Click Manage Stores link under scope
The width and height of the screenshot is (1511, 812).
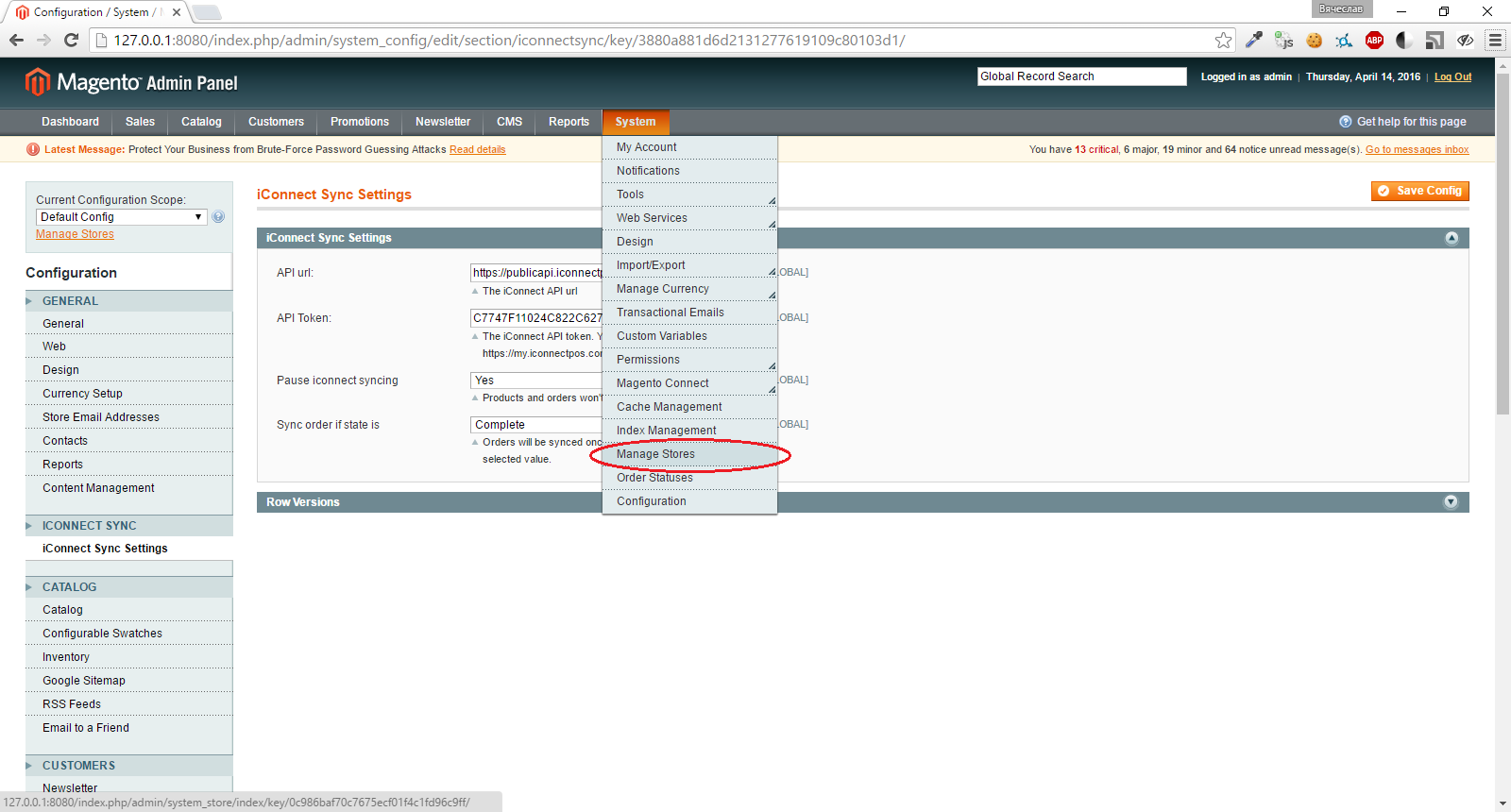pyautogui.click(x=75, y=234)
